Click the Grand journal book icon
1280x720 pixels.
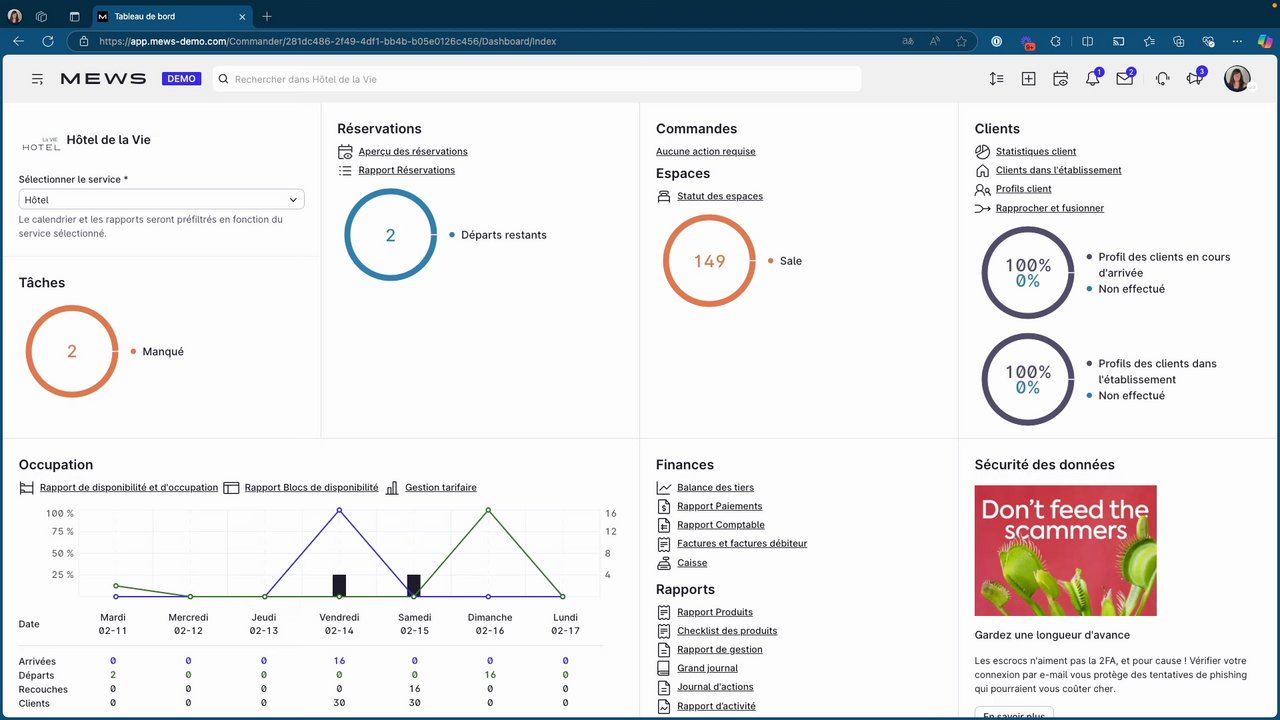[x=664, y=668]
